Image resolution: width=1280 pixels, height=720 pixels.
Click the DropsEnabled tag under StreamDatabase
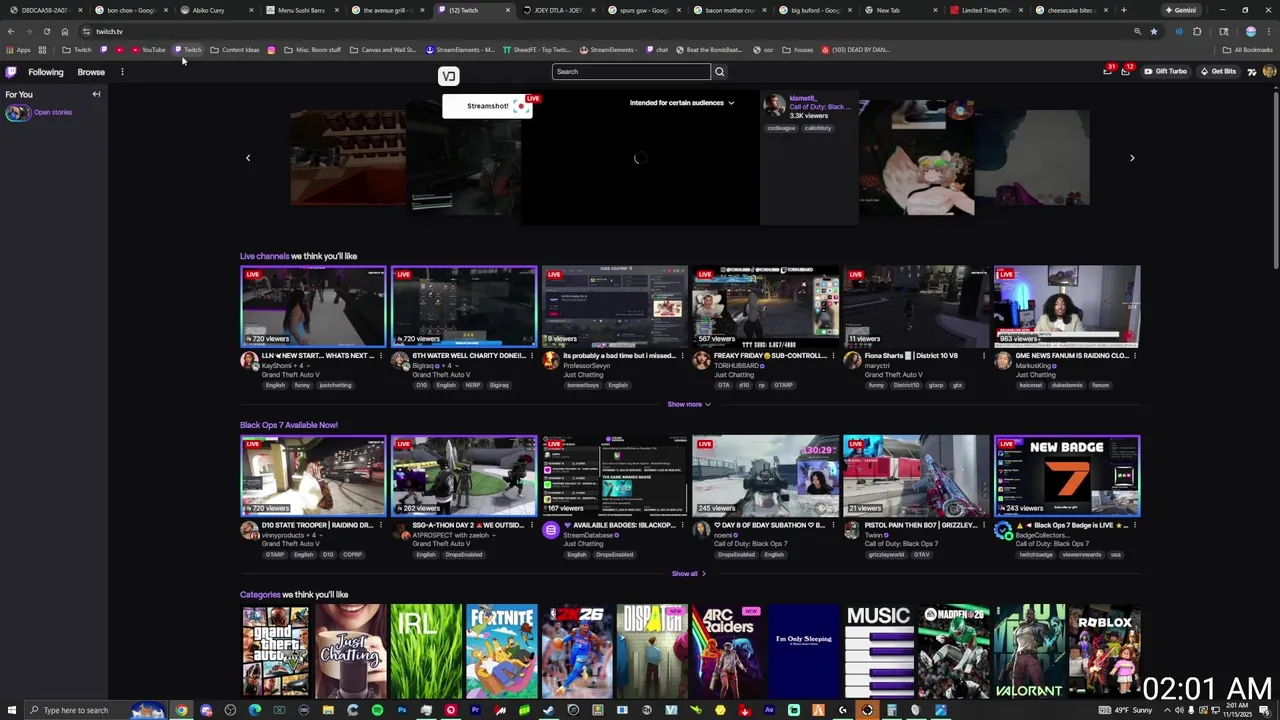point(615,555)
